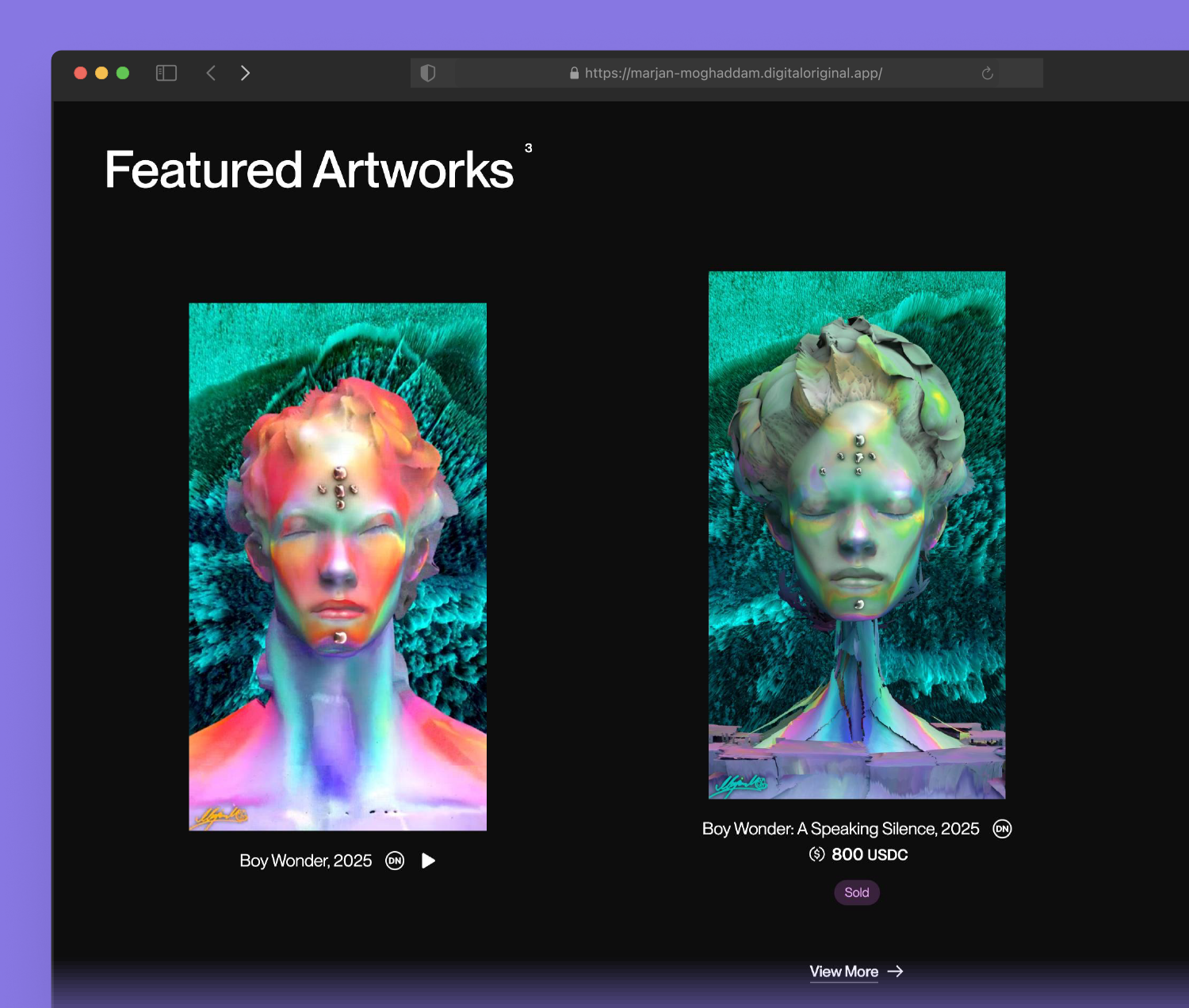The image size is (1189, 1008).
Task: Click the dollar coin icon next to 800 USDC
Action: (x=816, y=854)
